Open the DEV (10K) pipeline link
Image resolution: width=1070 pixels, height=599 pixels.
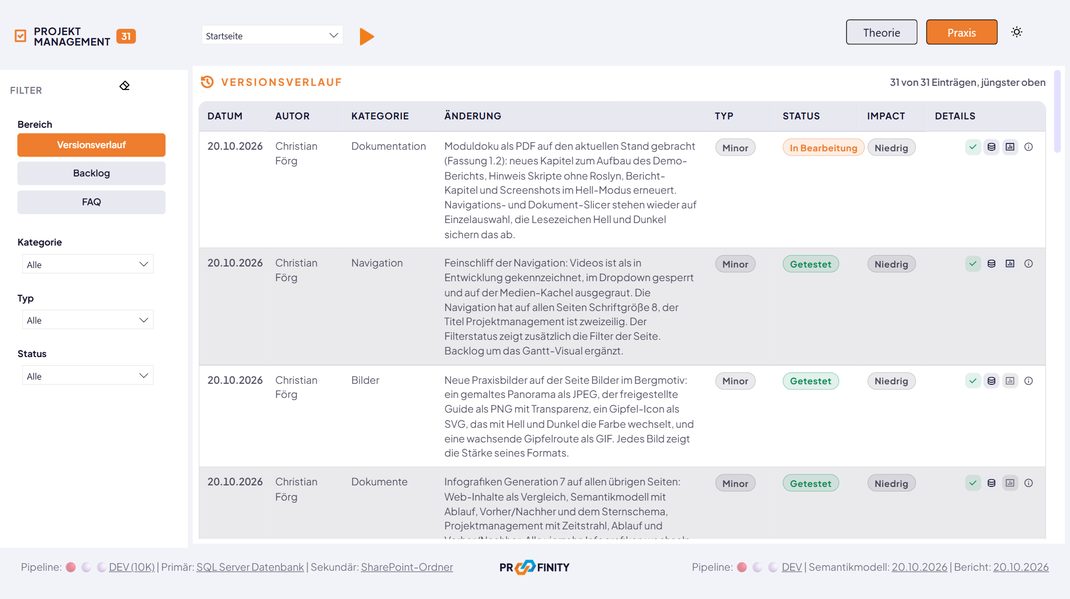132,567
